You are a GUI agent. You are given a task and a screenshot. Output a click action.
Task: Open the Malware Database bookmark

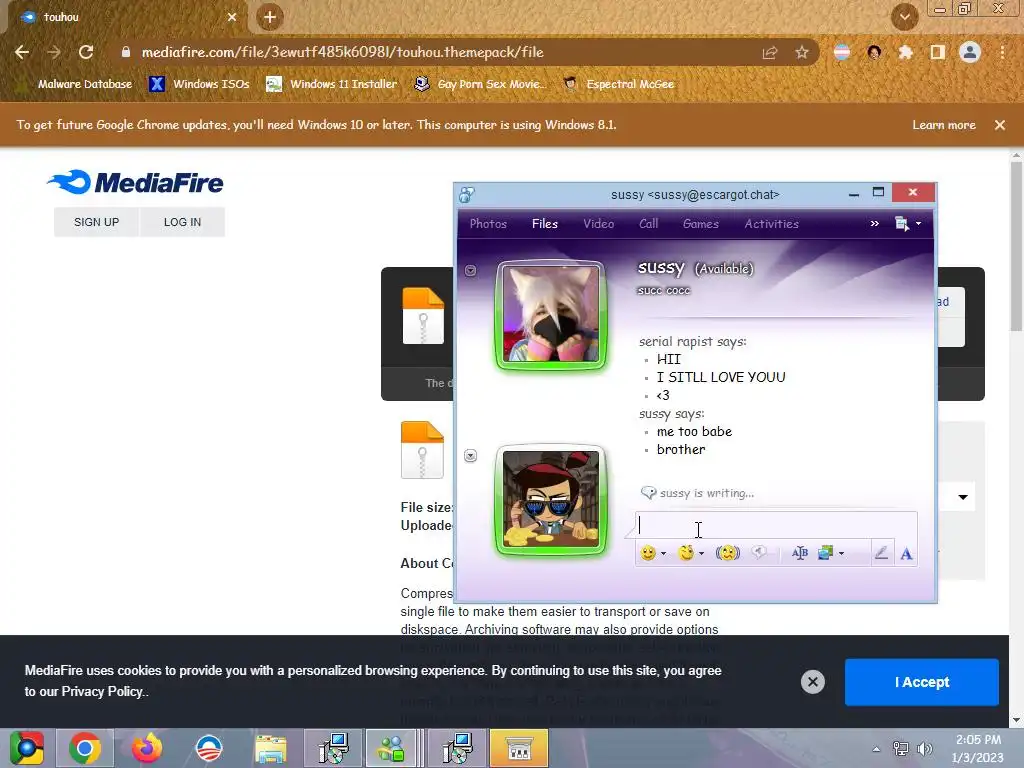tap(77, 84)
